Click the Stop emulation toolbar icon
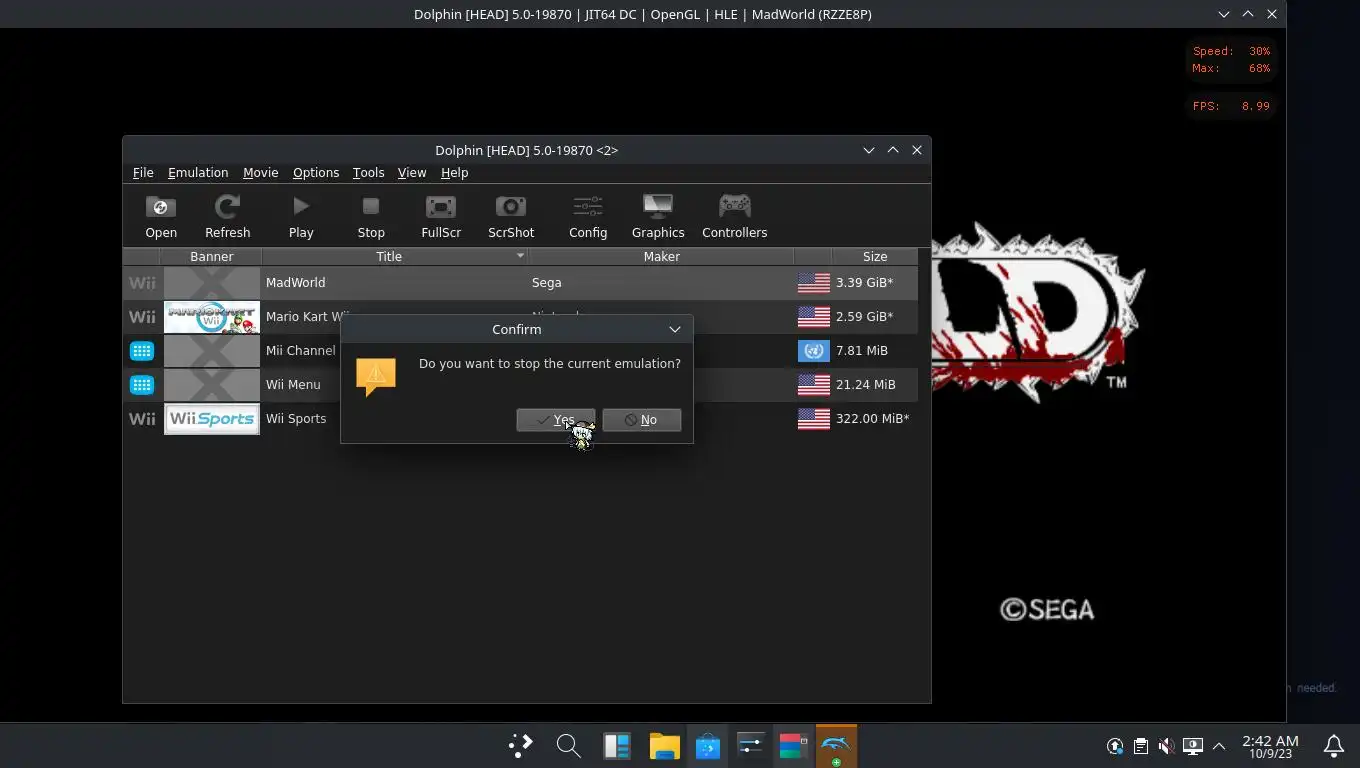This screenshot has height=768, width=1360. 371,207
